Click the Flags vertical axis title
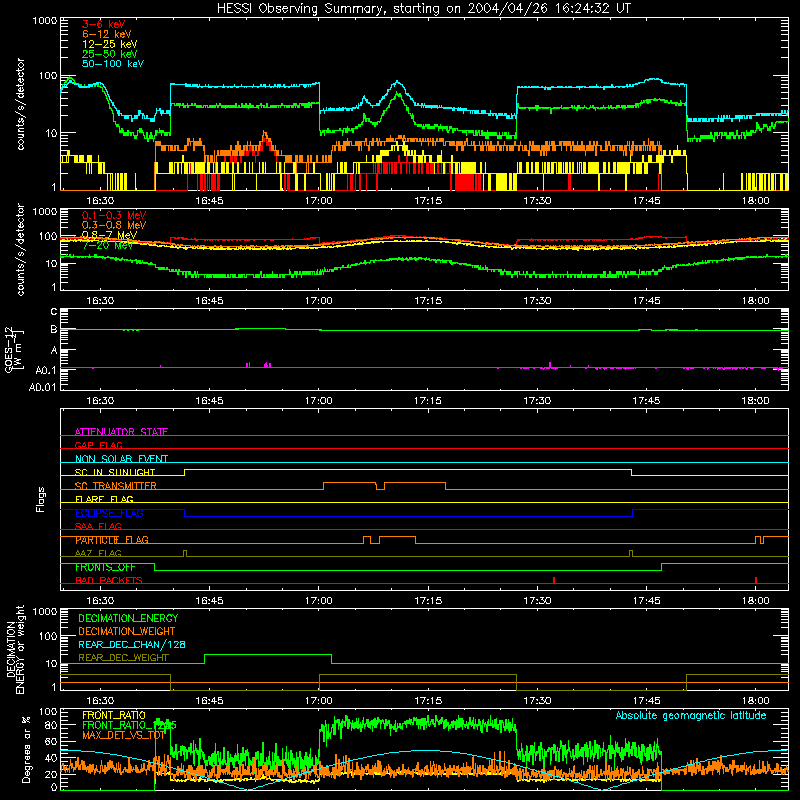Screen dimensions: 800x800 pyautogui.click(x=41, y=499)
